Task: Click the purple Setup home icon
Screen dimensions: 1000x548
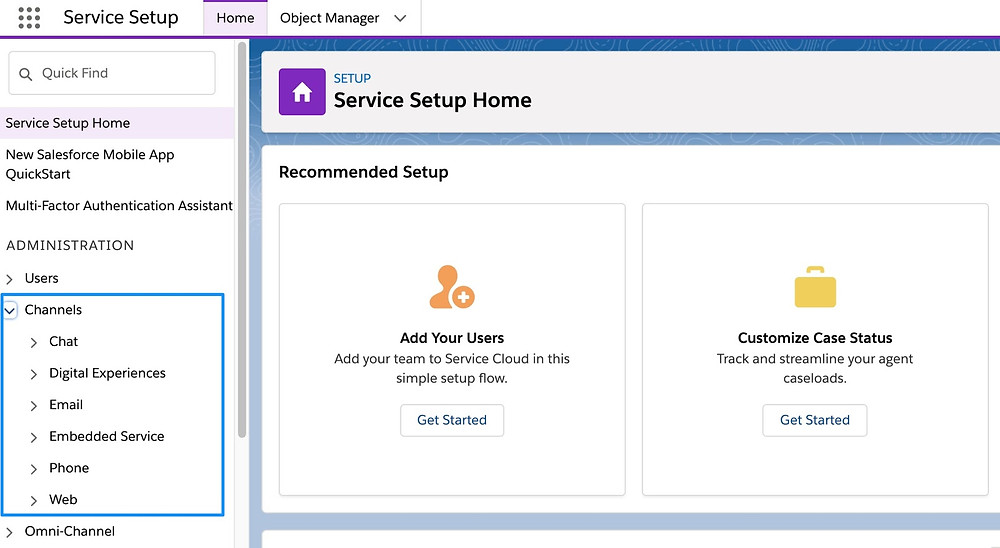Action: tap(302, 92)
